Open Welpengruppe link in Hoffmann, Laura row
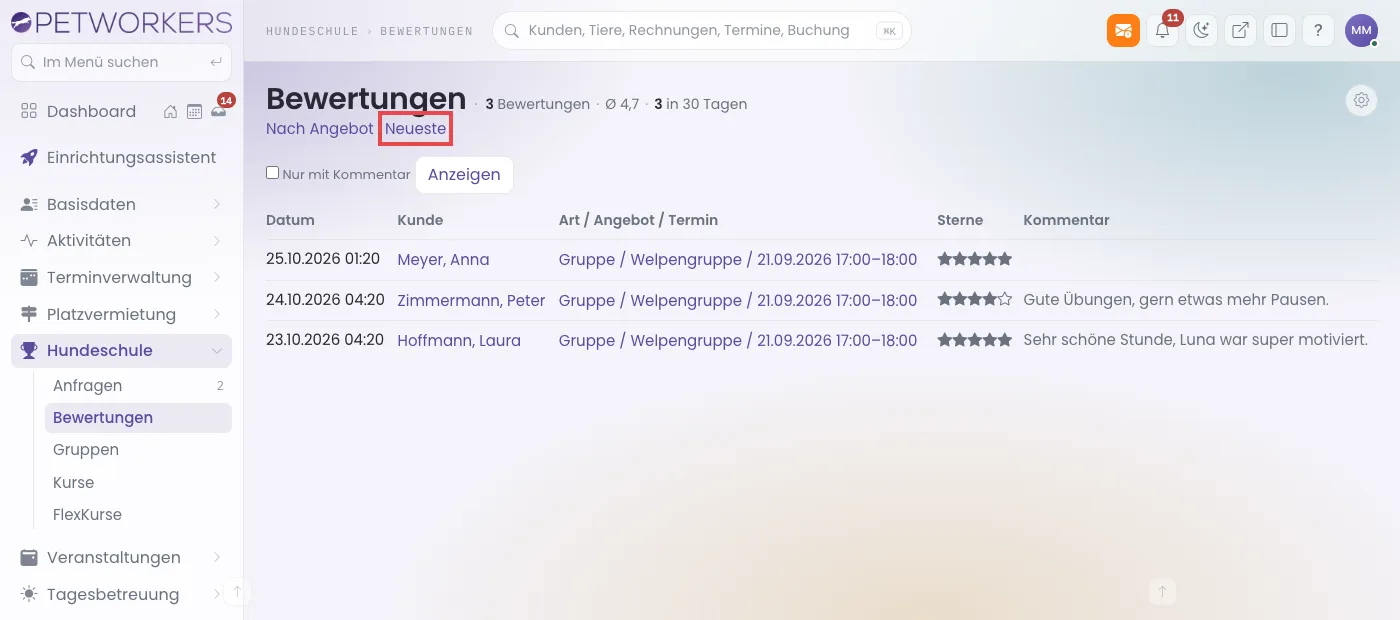Image resolution: width=1400 pixels, height=620 pixels. click(738, 340)
